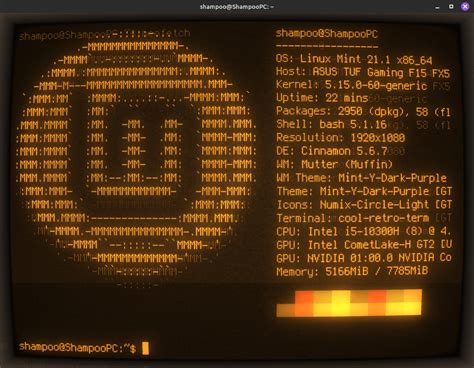474x368 pixels.
Task: Click the 'WM: Mutter (Muffin)' line
Action: (x=334, y=164)
